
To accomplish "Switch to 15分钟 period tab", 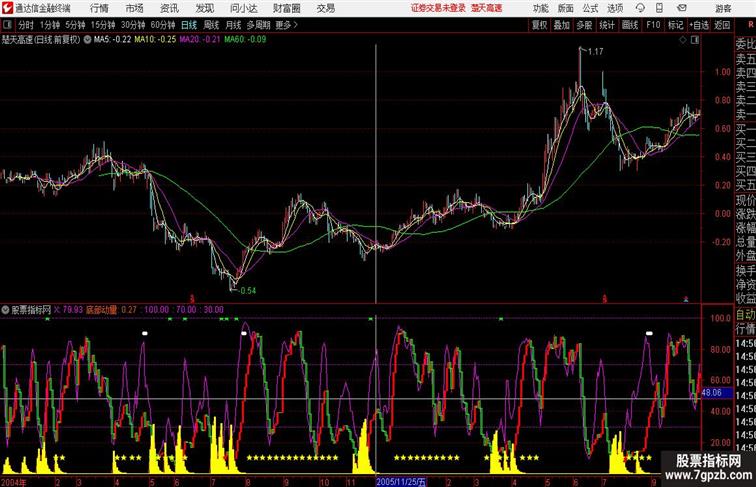I will coord(103,25).
